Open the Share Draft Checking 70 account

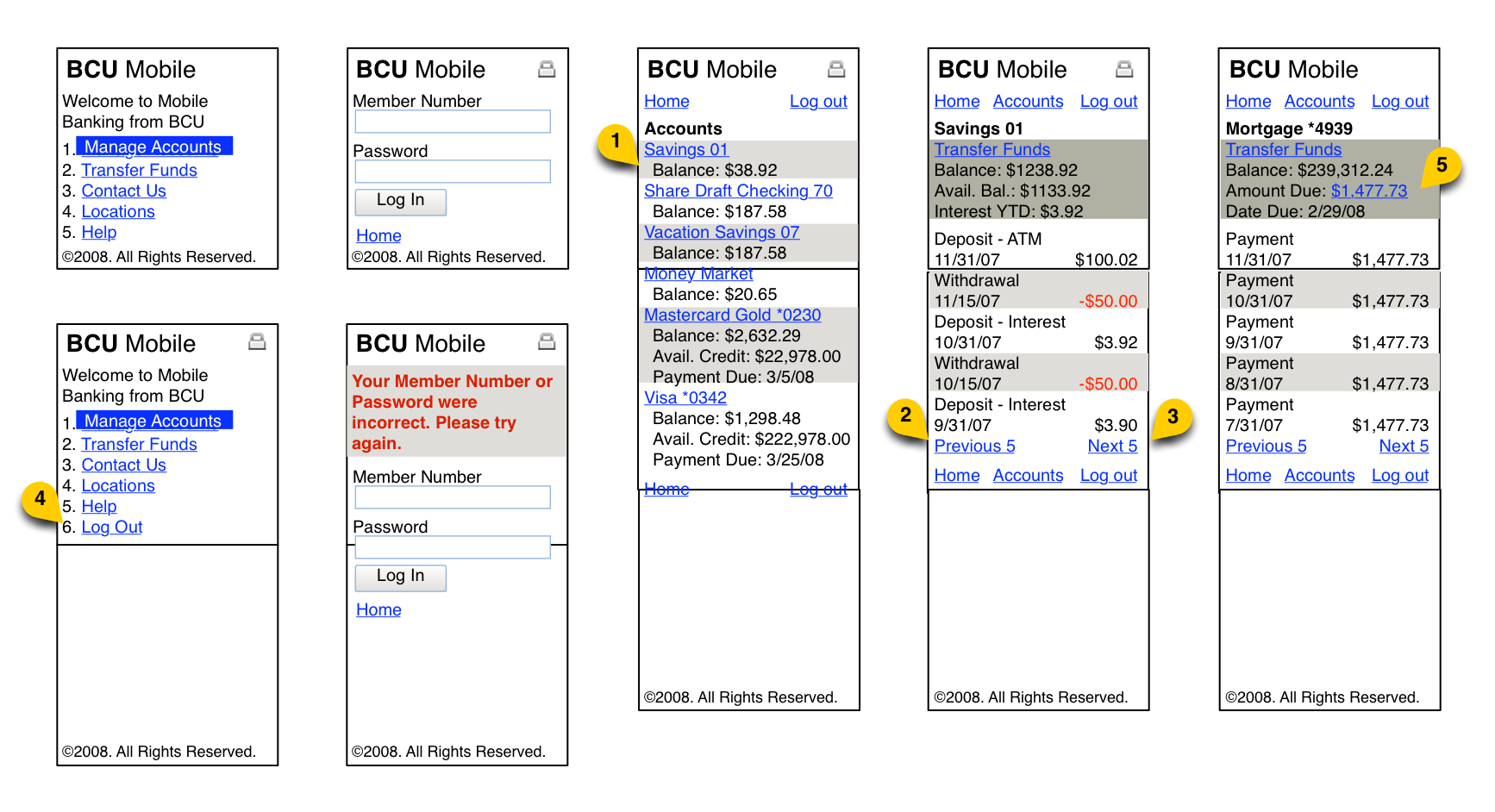[x=738, y=191]
